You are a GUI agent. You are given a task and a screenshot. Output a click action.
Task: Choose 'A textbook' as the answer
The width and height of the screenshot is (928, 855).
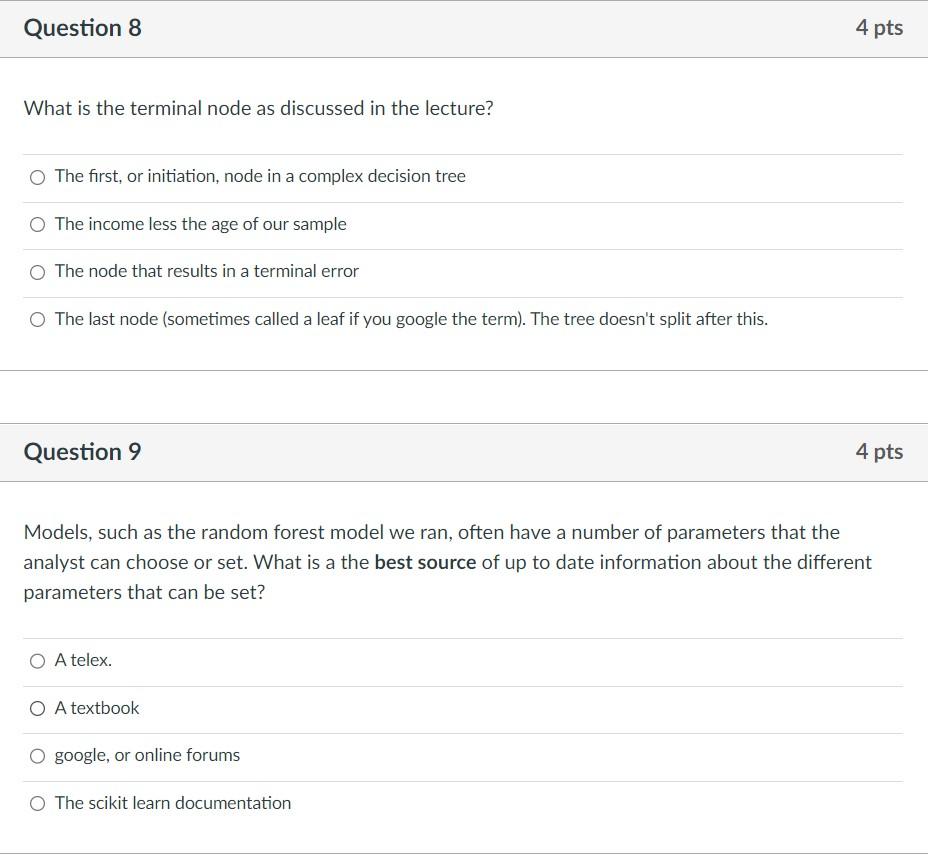pos(37,708)
